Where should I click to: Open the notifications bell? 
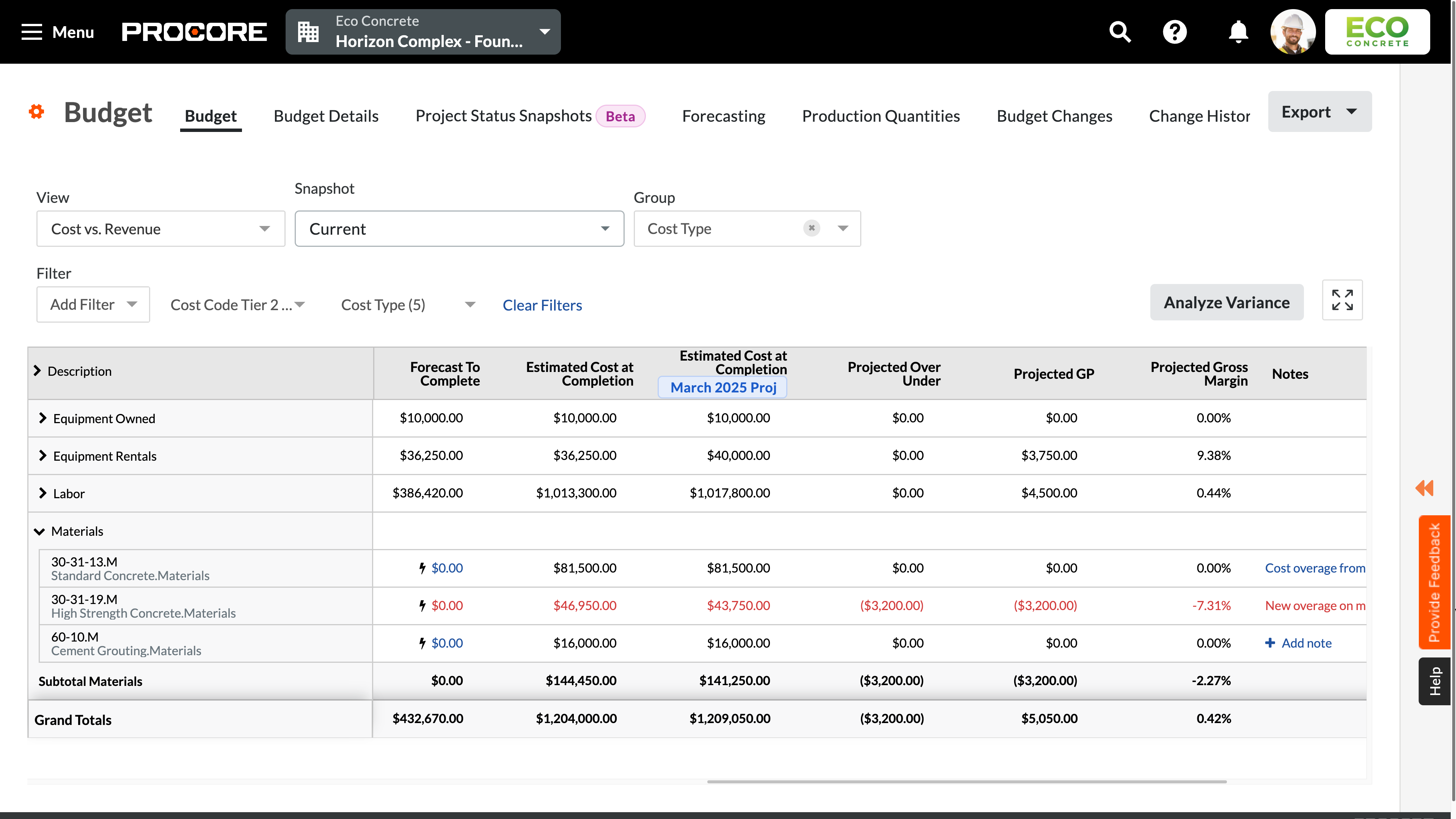[x=1237, y=31]
